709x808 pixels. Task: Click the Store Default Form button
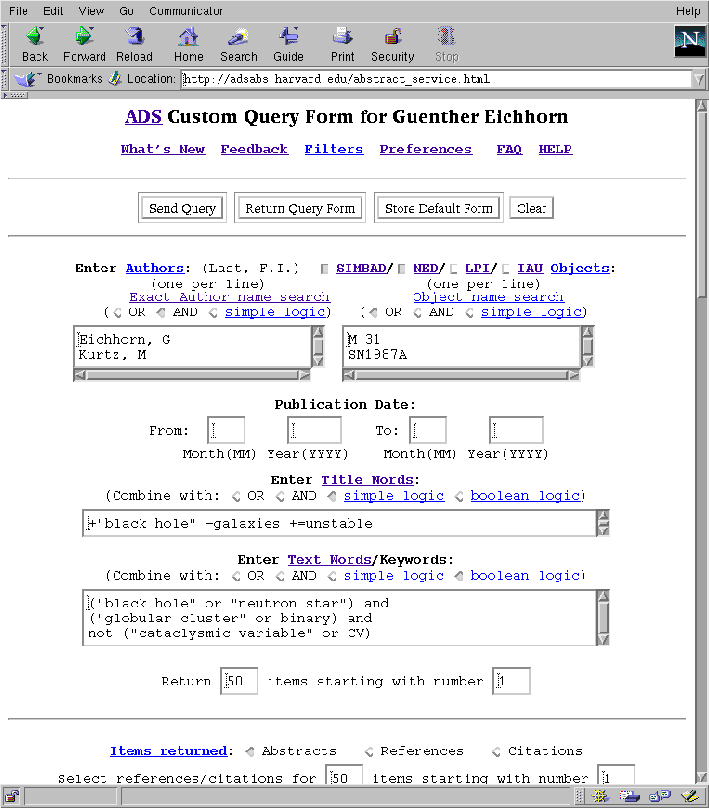[x=438, y=208]
